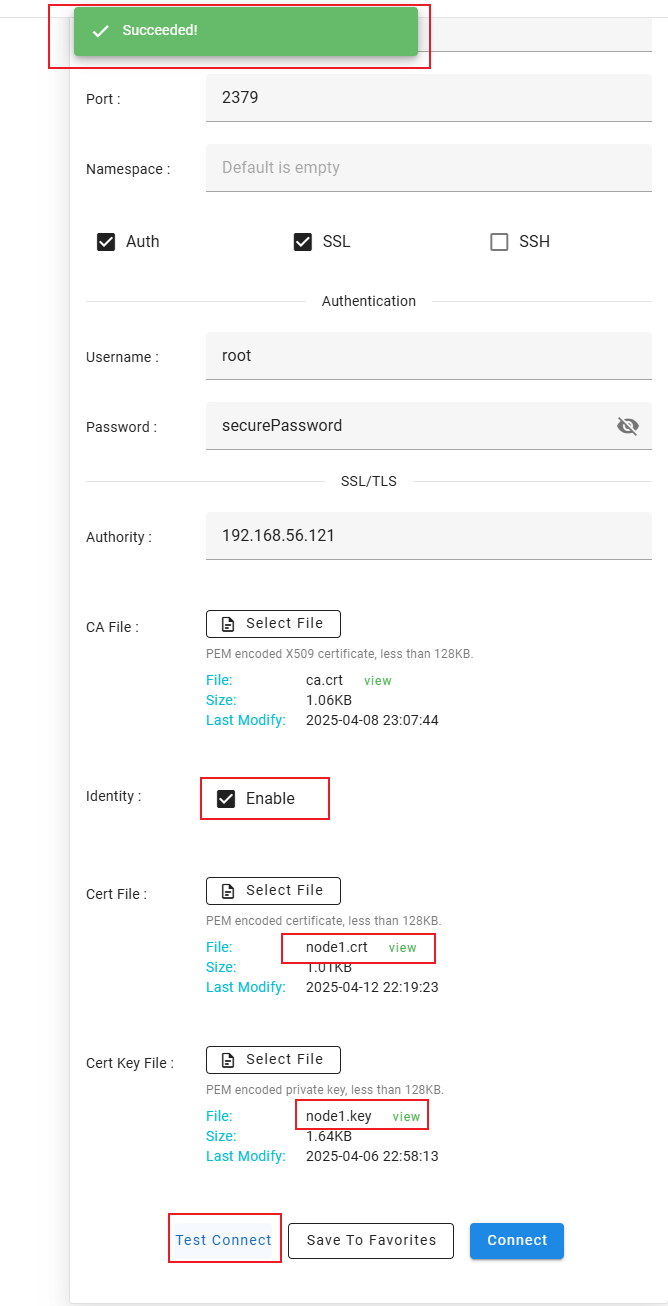668x1306 pixels.
Task: Click the PEM encoded private key hint
Action: coord(325,1090)
